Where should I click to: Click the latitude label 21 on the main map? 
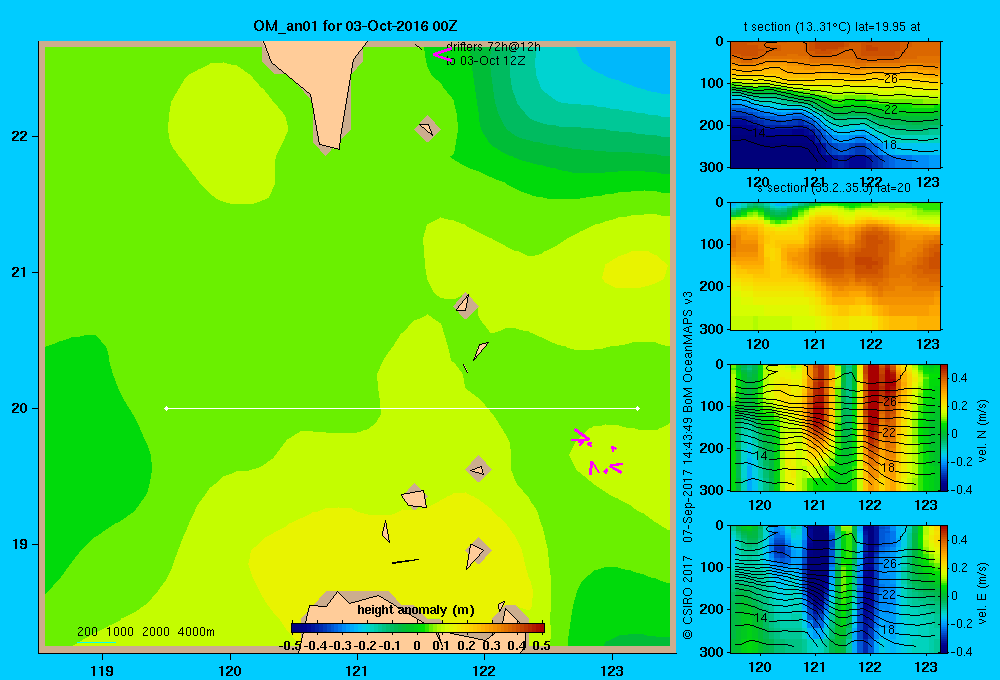20,272
